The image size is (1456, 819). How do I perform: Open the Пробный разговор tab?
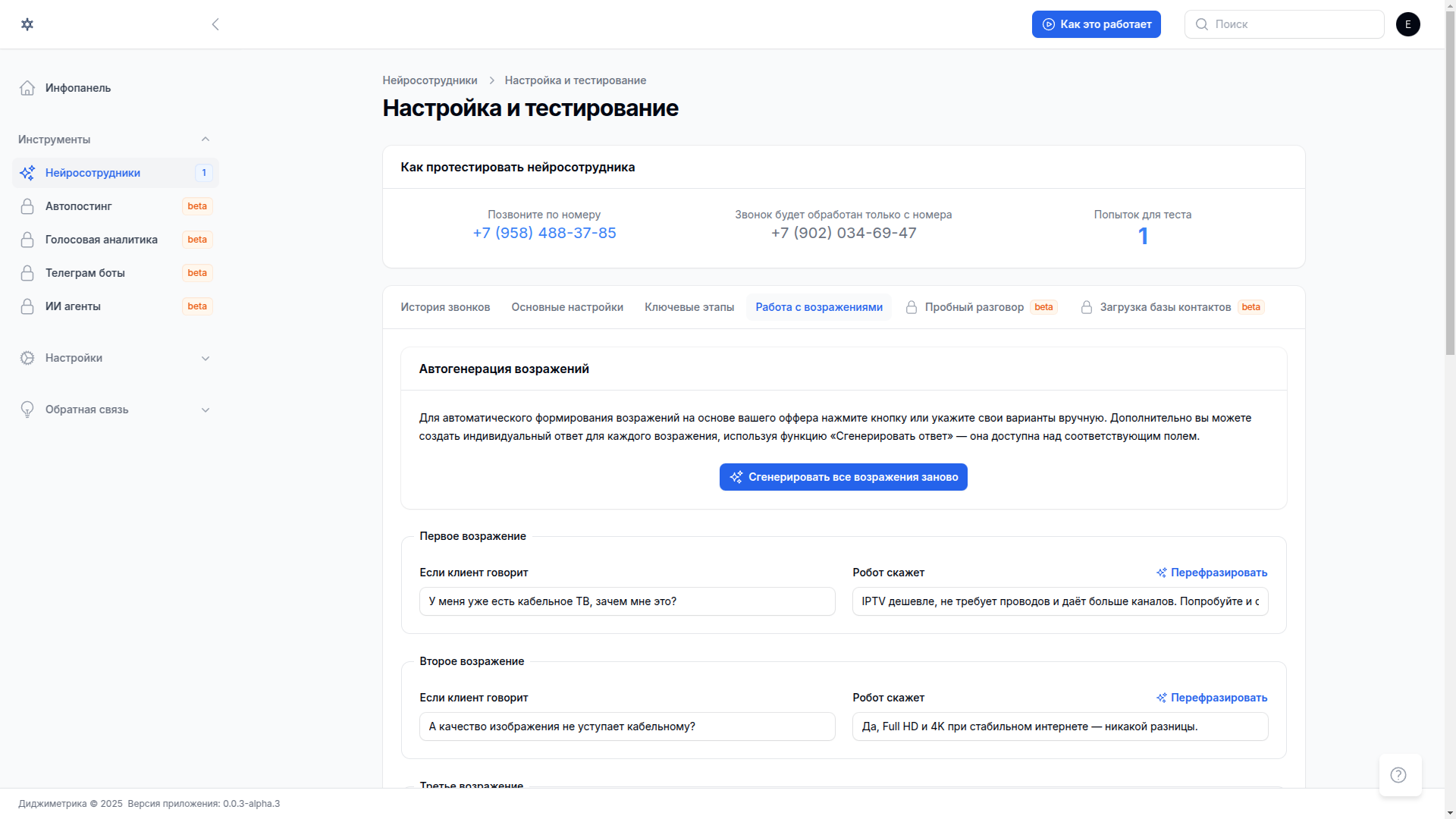[x=981, y=307]
